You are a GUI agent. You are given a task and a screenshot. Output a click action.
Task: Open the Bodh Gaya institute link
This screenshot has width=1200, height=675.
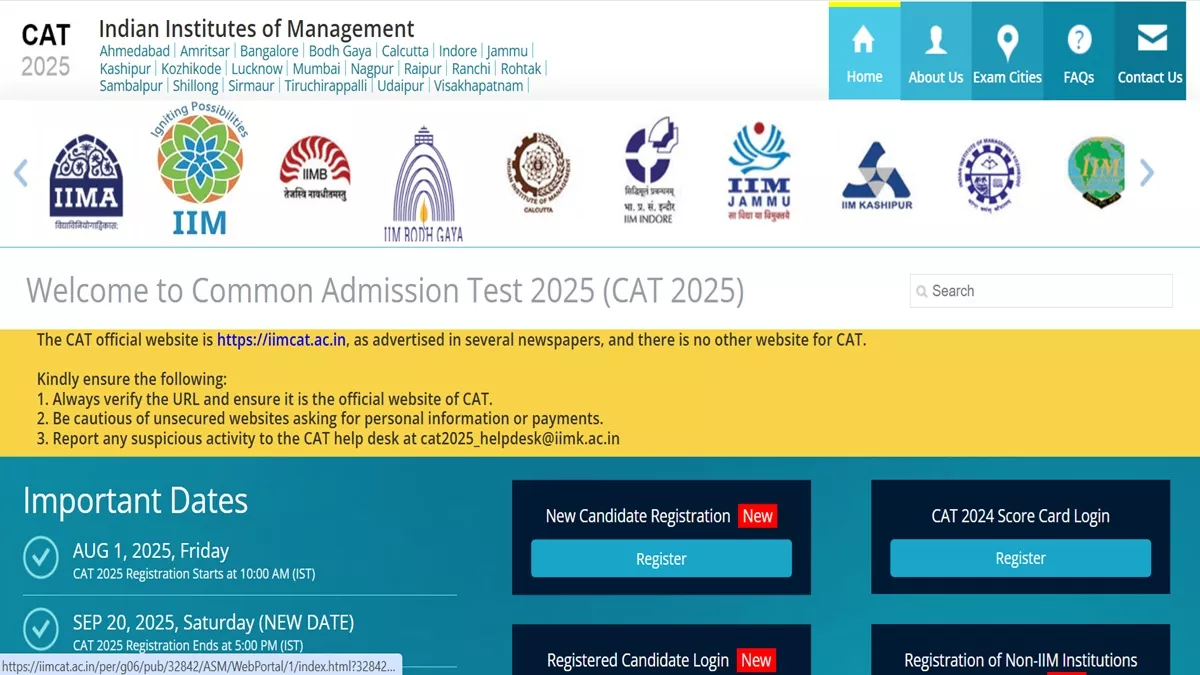(x=340, y=51)
